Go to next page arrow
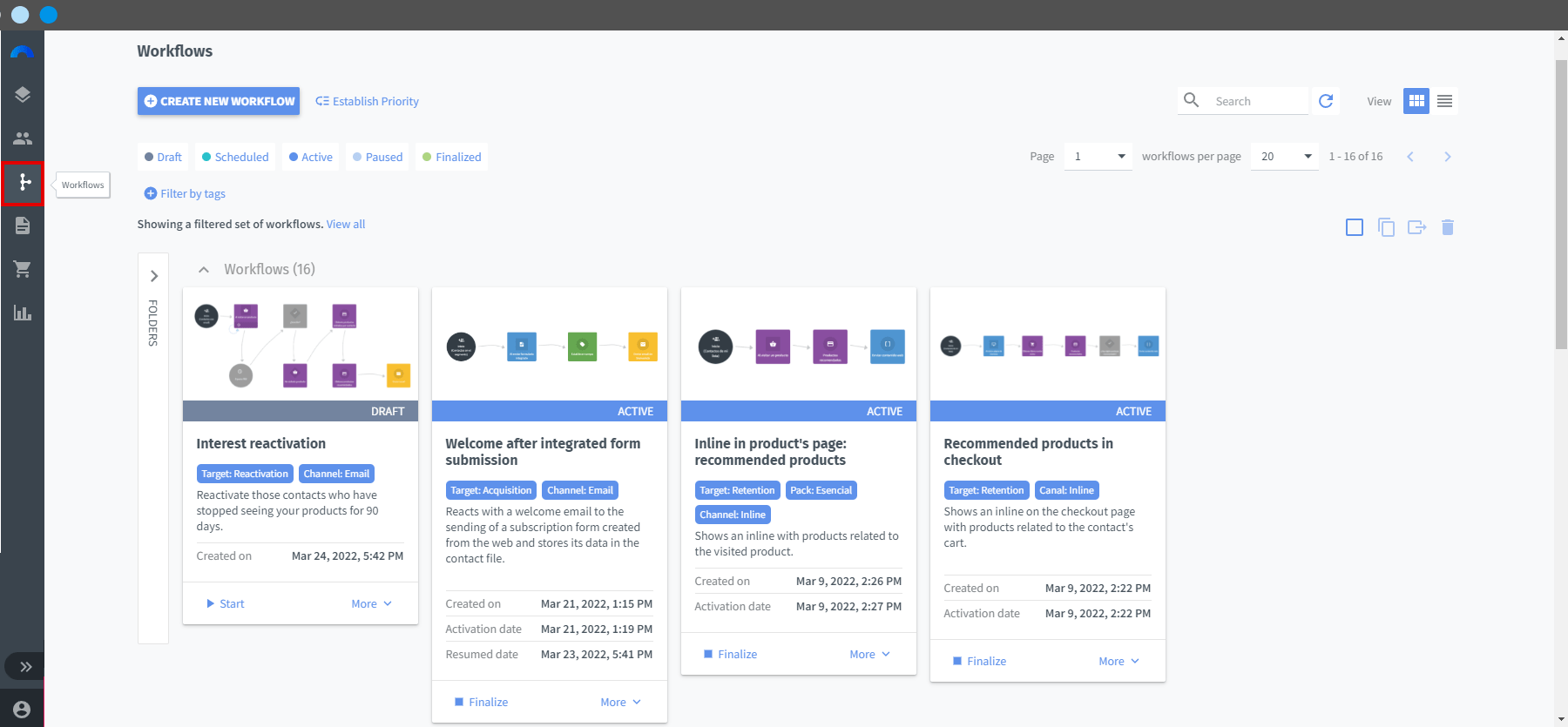Image resolution: width=1568 pixels, height=727 pixels. point(1448,157)
